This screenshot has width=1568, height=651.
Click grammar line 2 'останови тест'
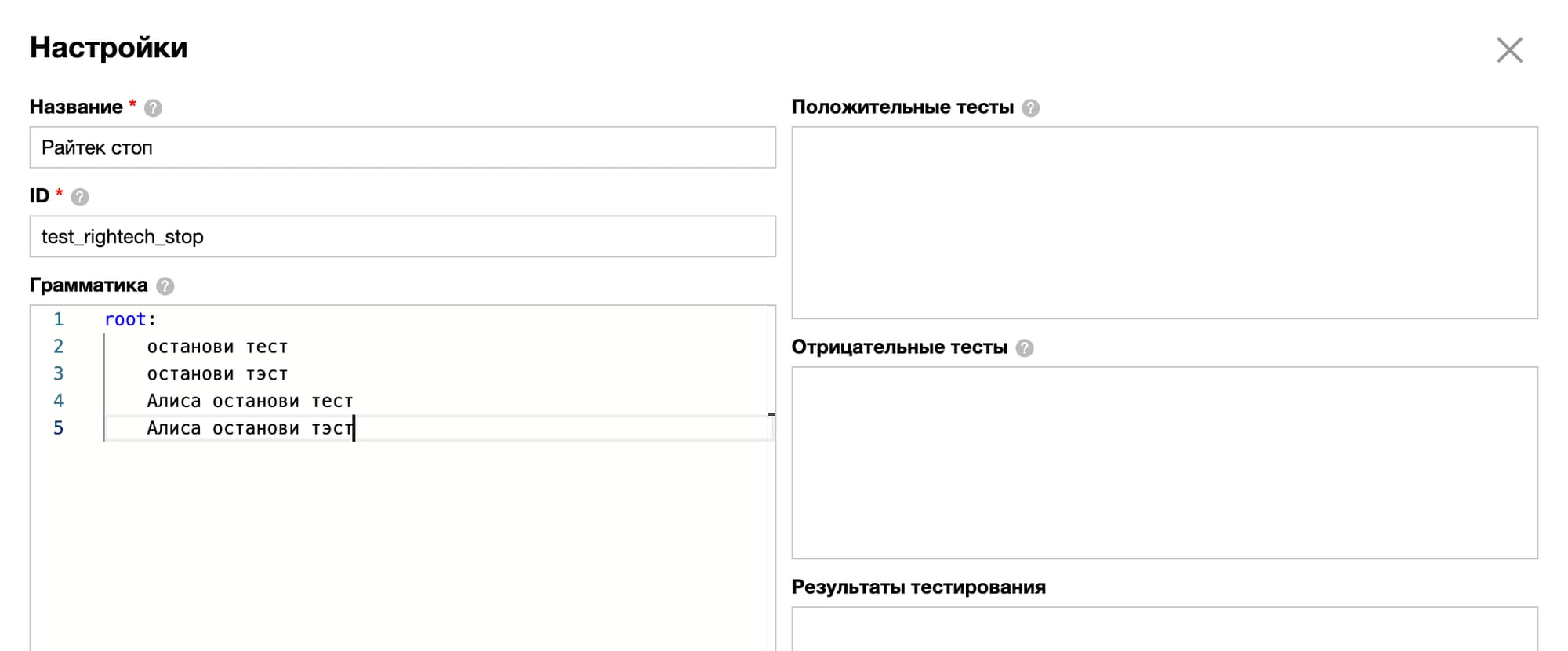tap(217, 347)
